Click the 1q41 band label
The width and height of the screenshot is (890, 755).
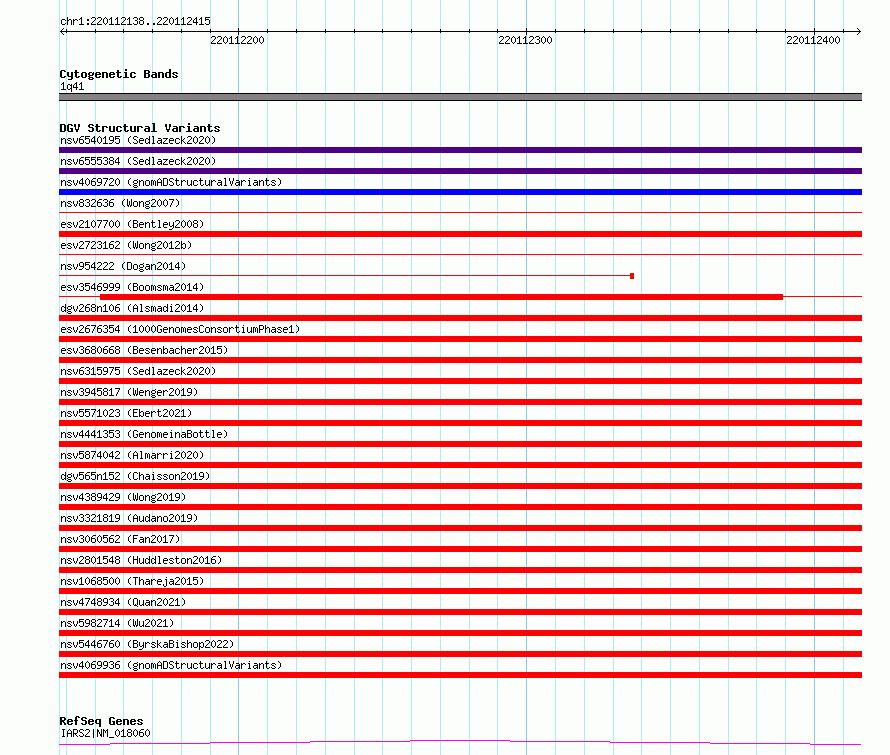72,86
